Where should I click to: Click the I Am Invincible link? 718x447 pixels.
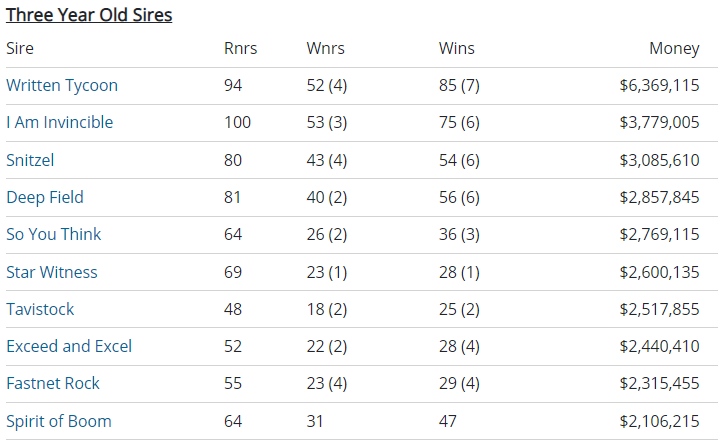60,123
